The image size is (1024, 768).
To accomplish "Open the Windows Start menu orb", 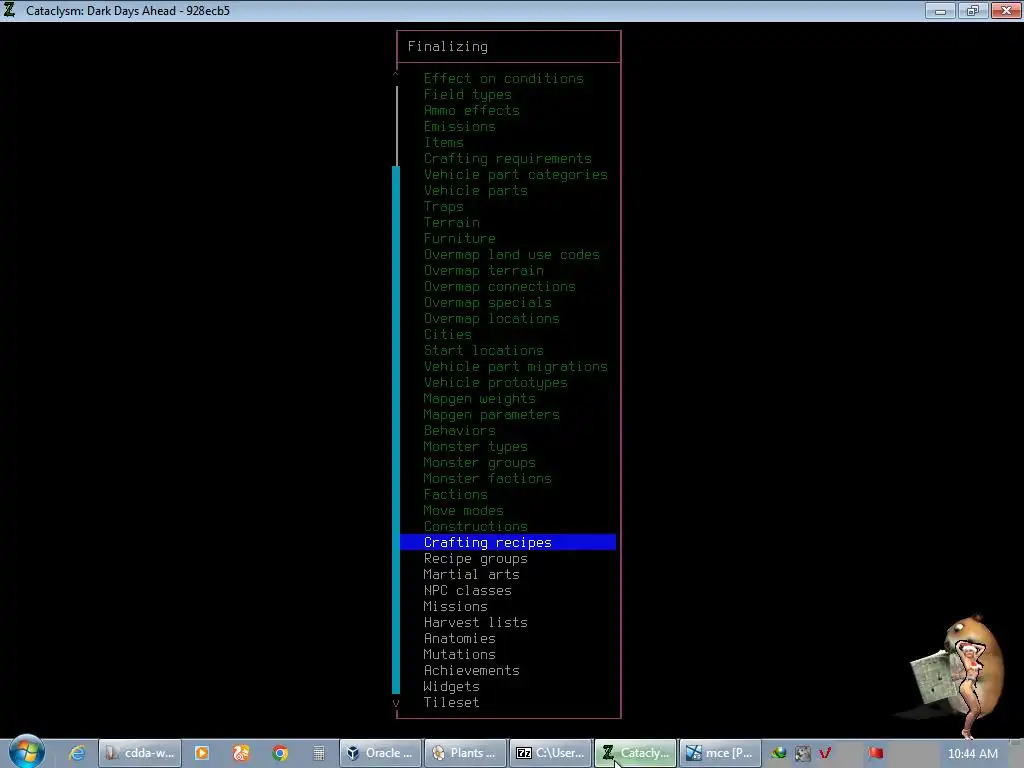I will point(26,752).
